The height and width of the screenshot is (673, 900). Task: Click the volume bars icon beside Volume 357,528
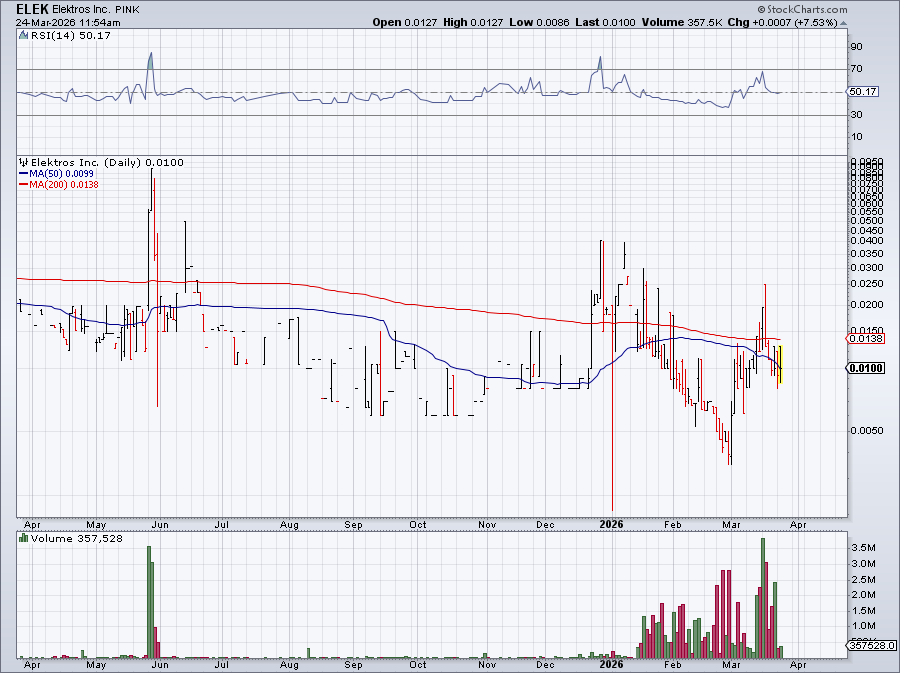tap(24, 538)
